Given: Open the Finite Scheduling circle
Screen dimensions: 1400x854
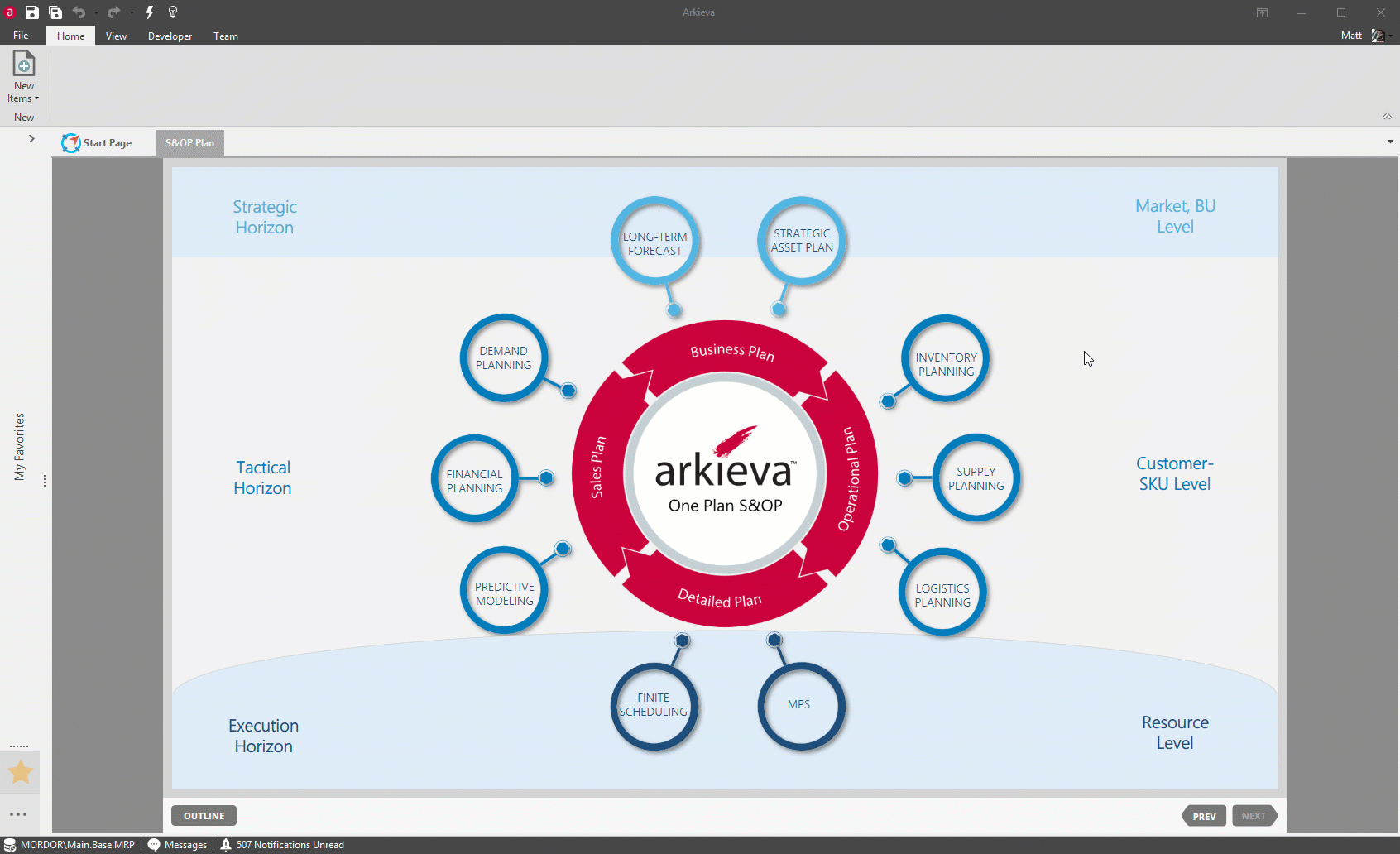Looking at the screenshot, I should pos(654,706).
